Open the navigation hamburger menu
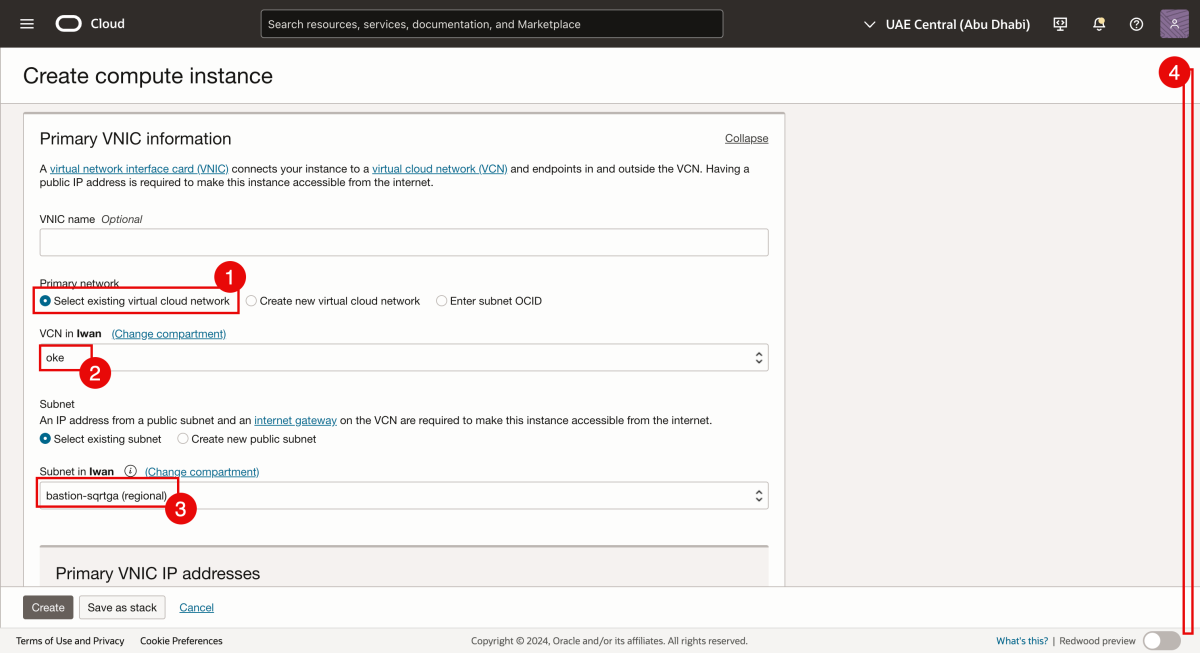1200x653 pixels. click(26, 23)
